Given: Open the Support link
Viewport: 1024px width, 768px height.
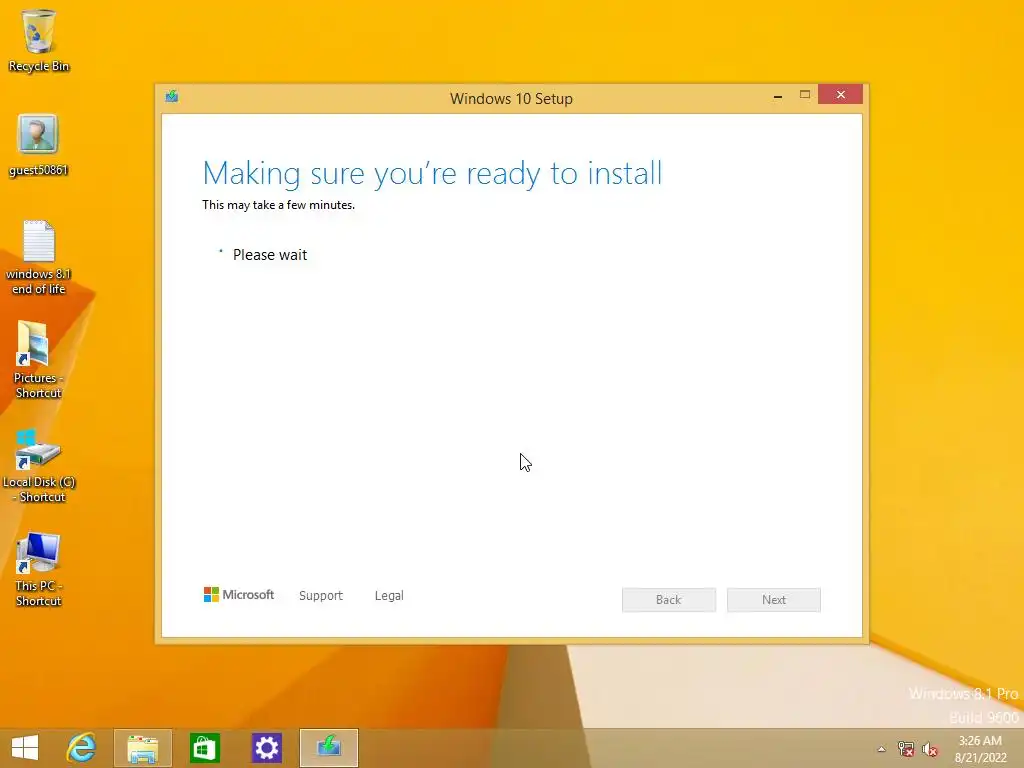Looking at the screenshot, I should tap(321, 596).
